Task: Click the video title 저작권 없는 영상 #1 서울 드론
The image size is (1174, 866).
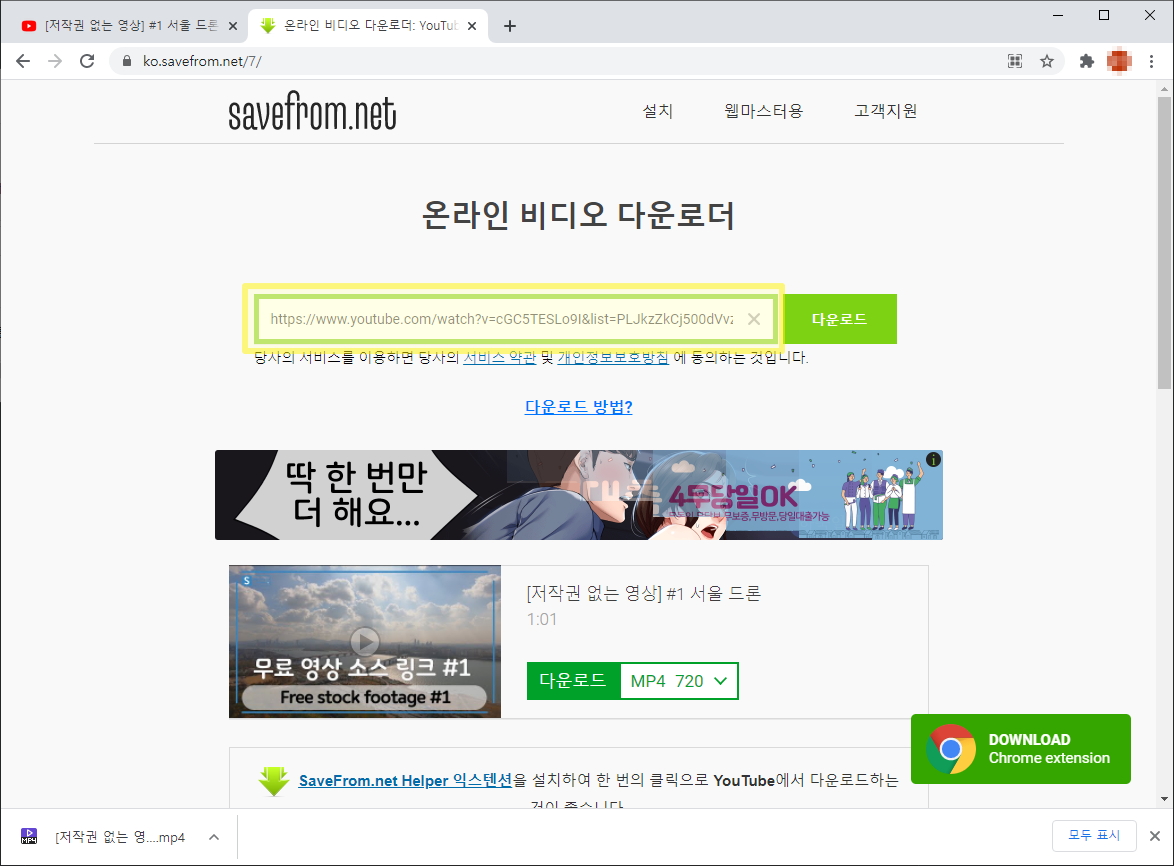Action: [x=644, y=594]
